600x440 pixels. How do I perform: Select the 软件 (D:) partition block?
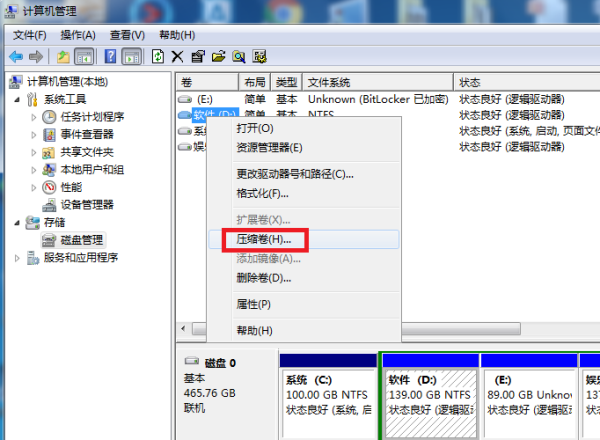(431, 395)
